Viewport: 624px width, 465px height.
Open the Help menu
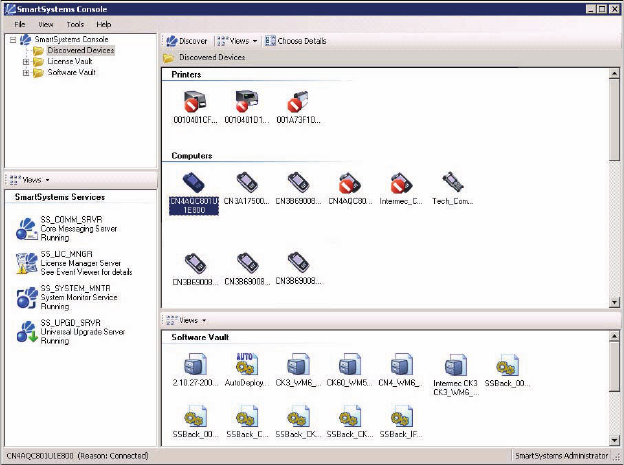coord(103,24)
